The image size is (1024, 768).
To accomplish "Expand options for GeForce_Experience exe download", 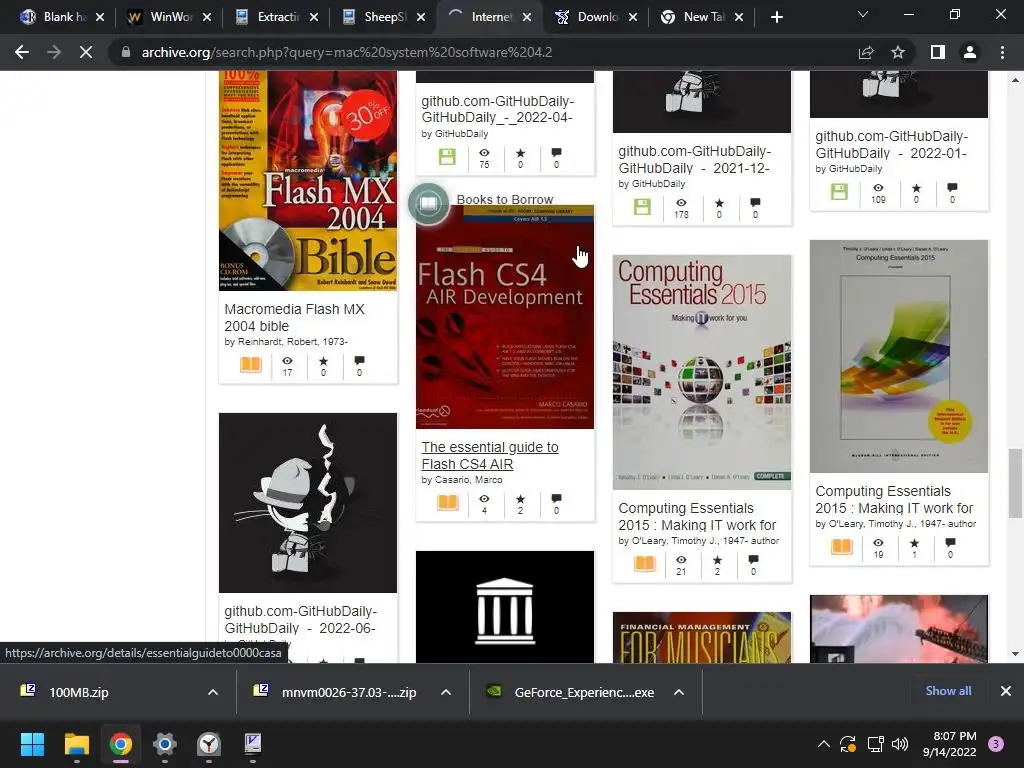I will point(679,692).
